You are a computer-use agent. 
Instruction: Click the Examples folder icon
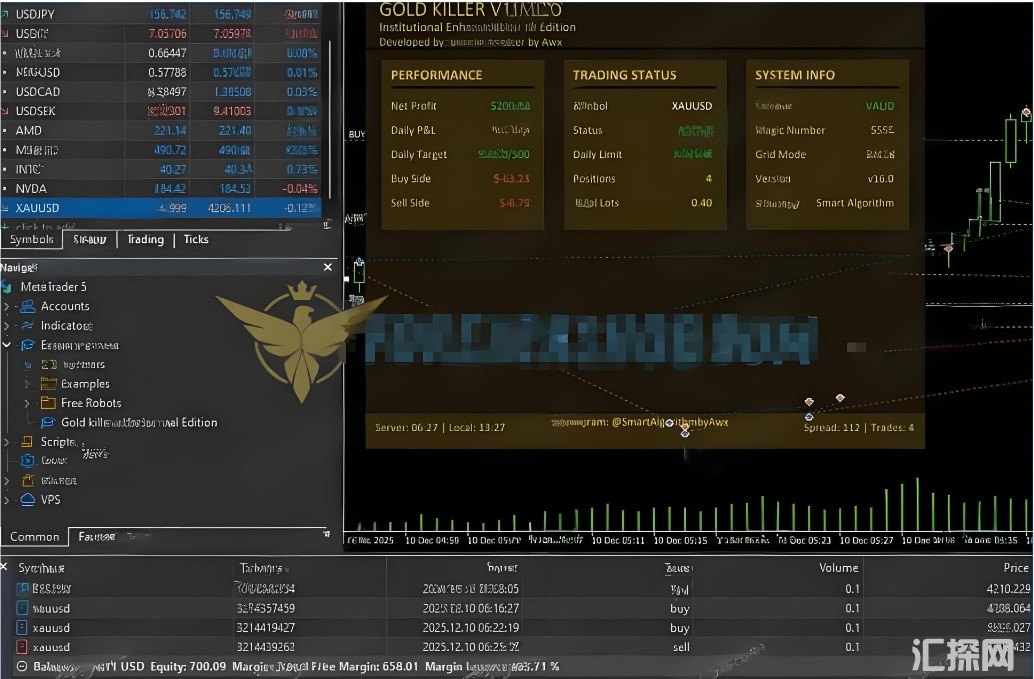click(47, 384)
